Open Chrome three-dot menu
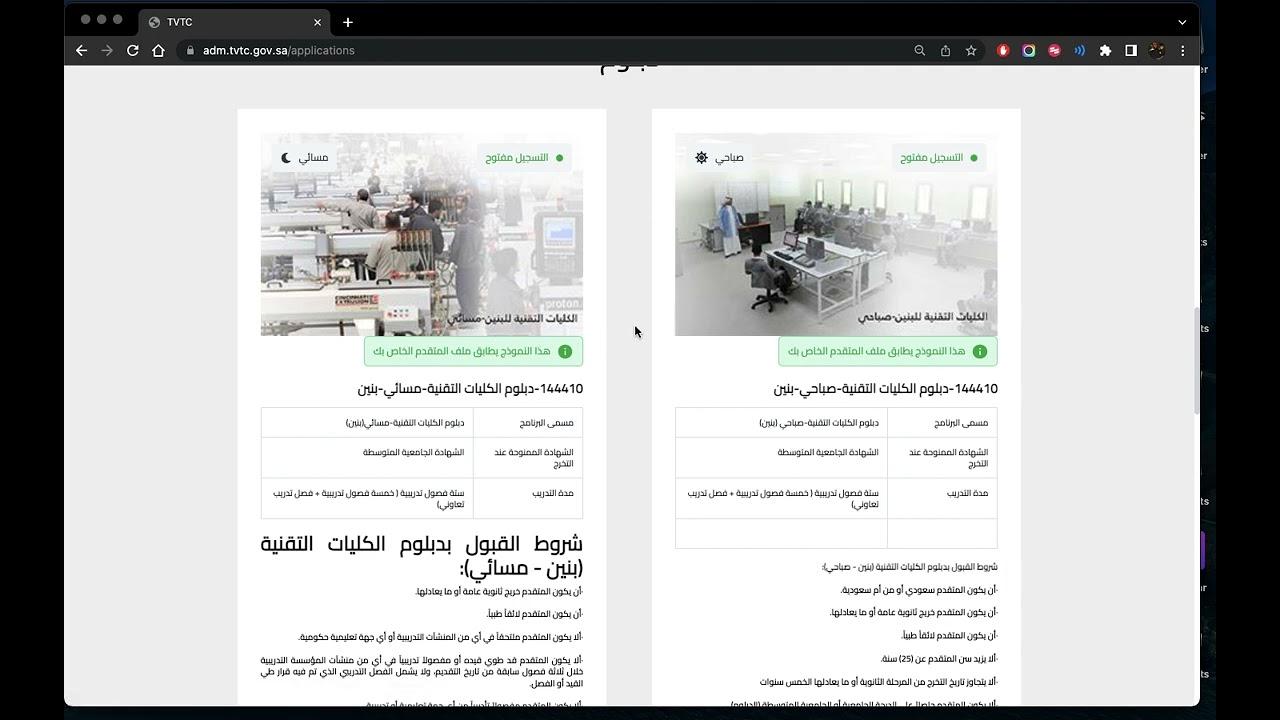 pos(1183,50)
